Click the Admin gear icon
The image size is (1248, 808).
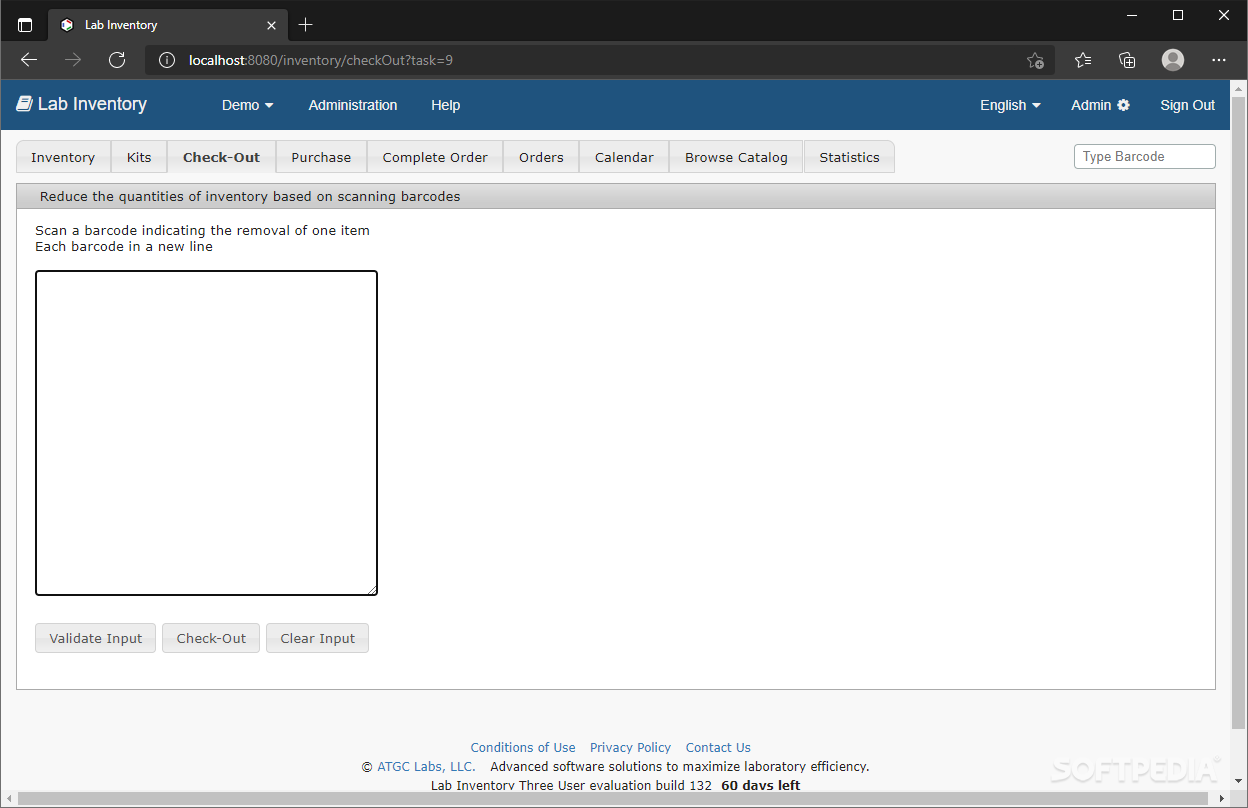(1124, 105)
